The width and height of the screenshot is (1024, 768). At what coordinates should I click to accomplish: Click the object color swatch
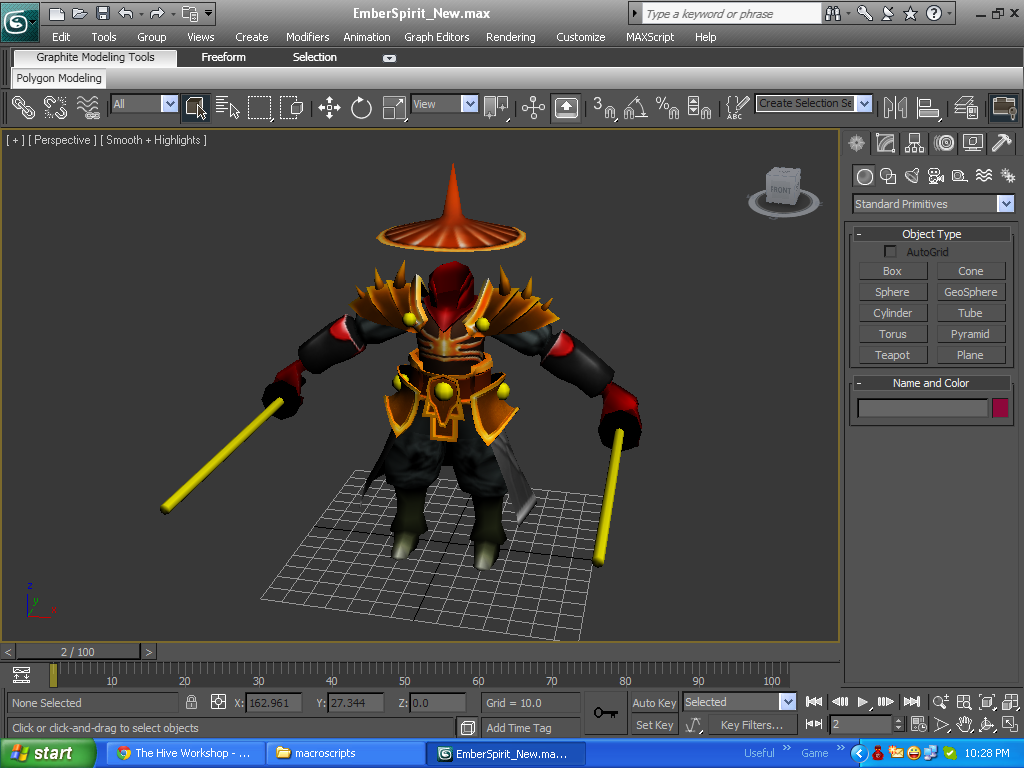[1000, 408]
